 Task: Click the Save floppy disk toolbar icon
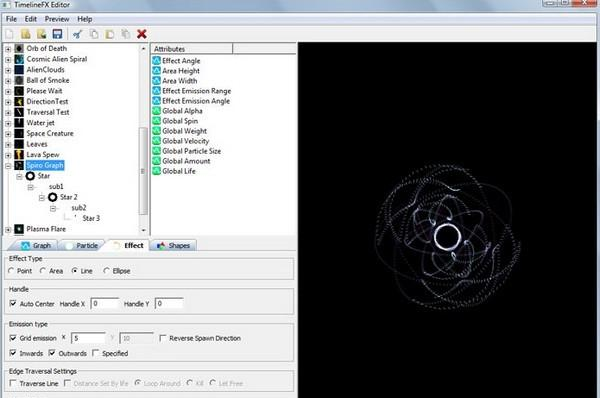(57, 34)
